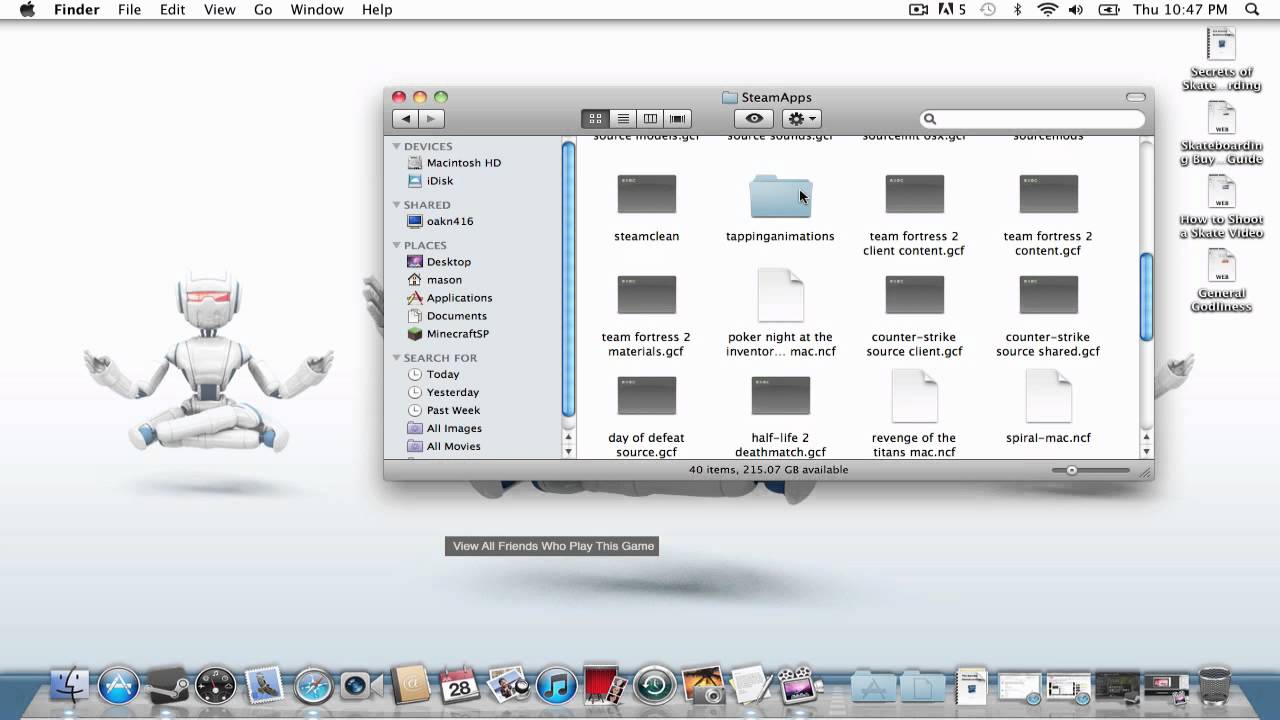Select counter-strike source shared.gcf icon
Image resolution: width=1280 pixels, height=720 pixels.
point(1049,295)
